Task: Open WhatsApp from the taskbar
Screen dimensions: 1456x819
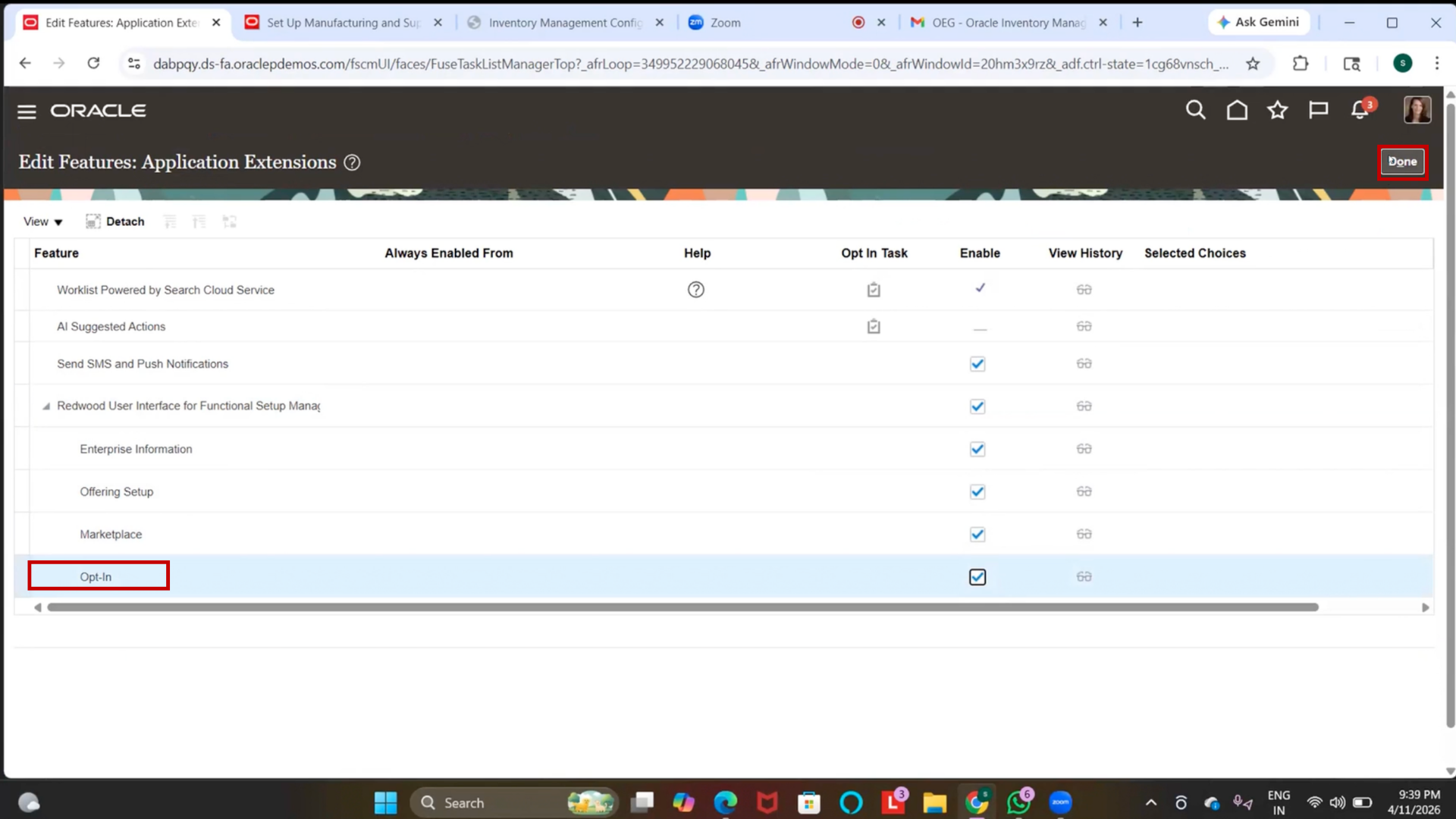Action: pyautogui.click(x=1018, y=802)
